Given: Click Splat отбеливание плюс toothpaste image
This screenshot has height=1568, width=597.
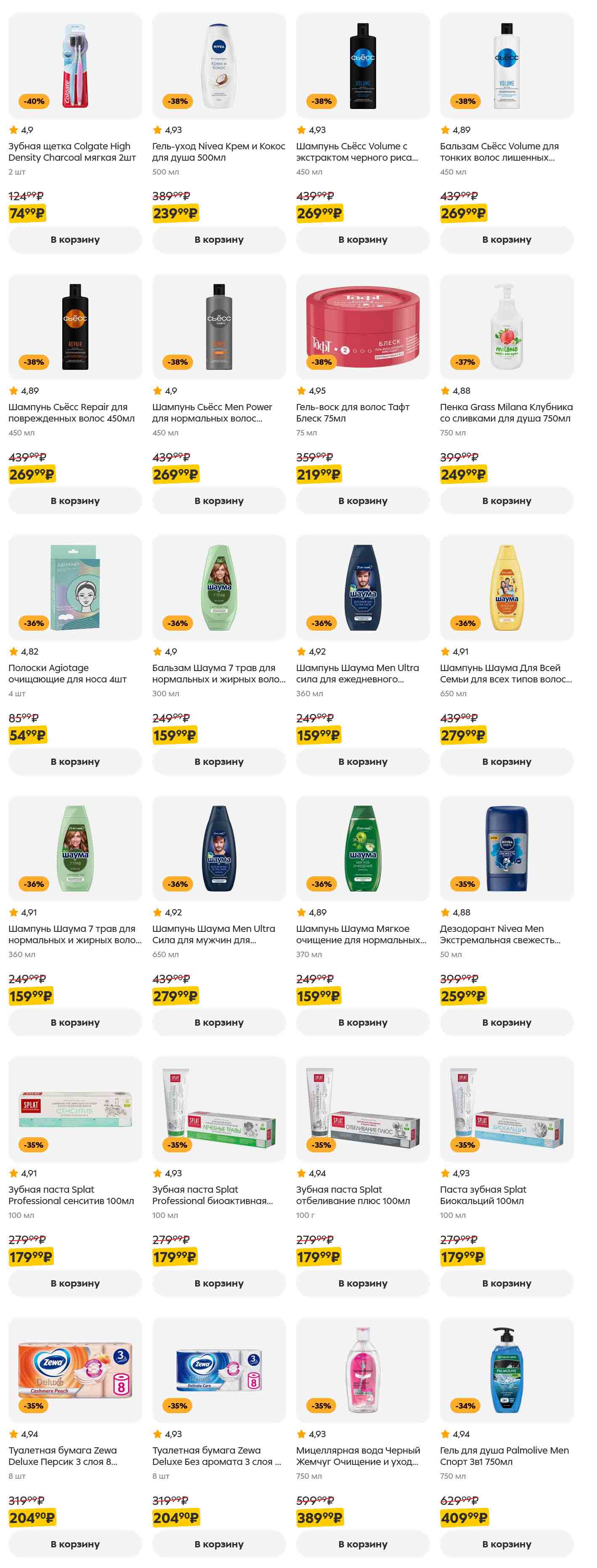Looking at the screenshot, I should tap(363, 1109).
